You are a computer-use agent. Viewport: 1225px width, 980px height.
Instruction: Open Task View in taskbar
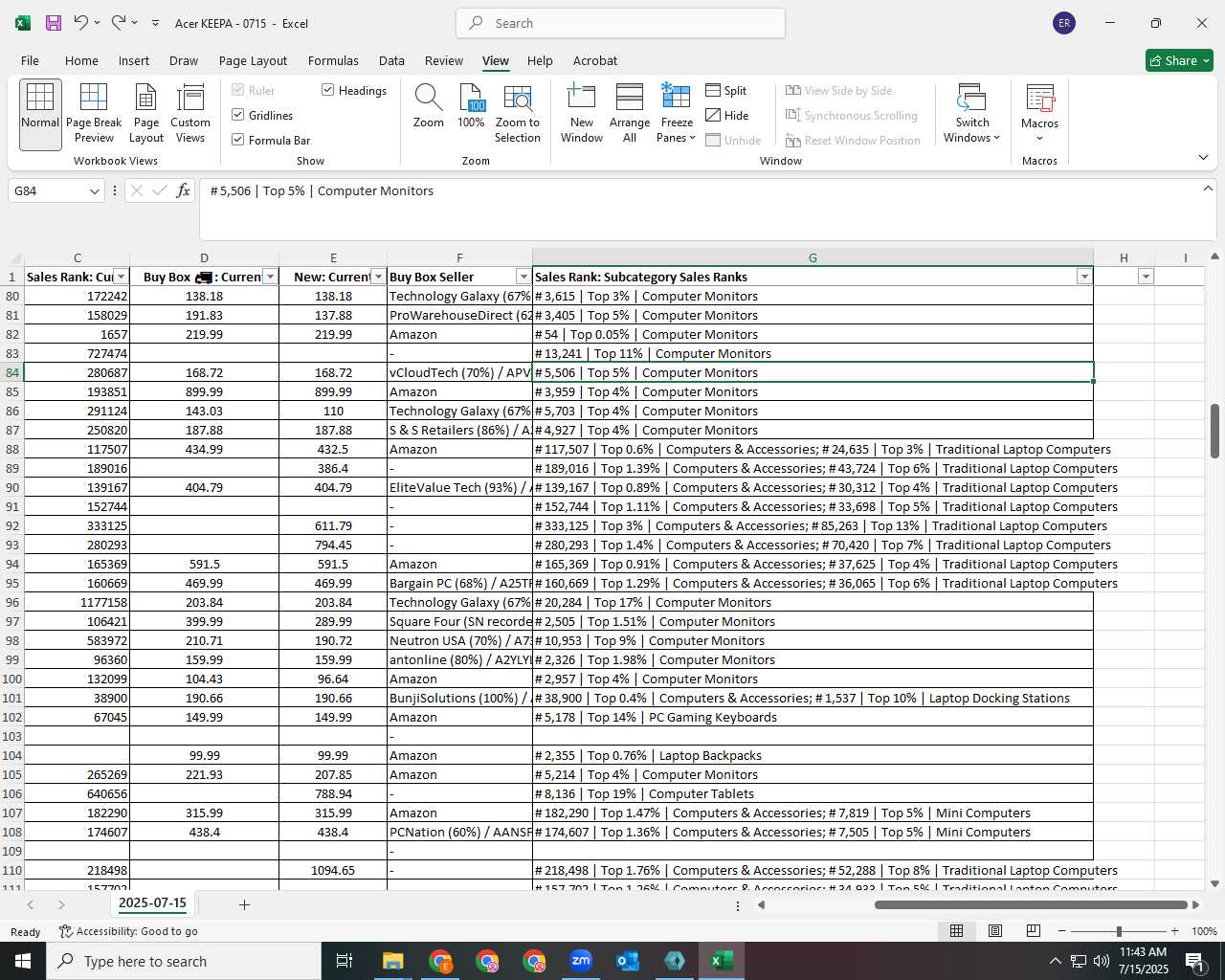click(x=345, y=961)
